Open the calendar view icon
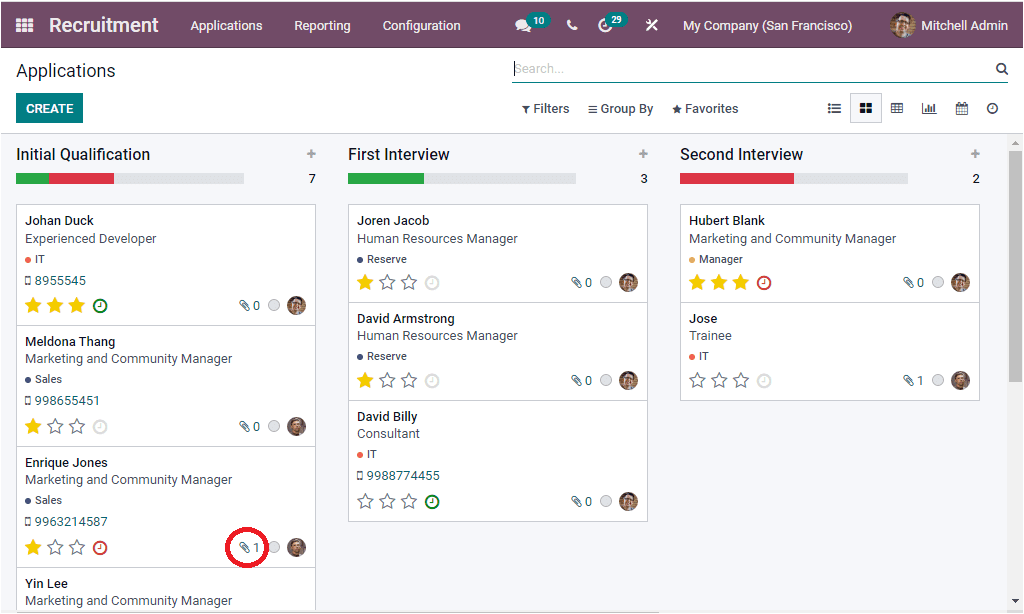 pos(961,108)
